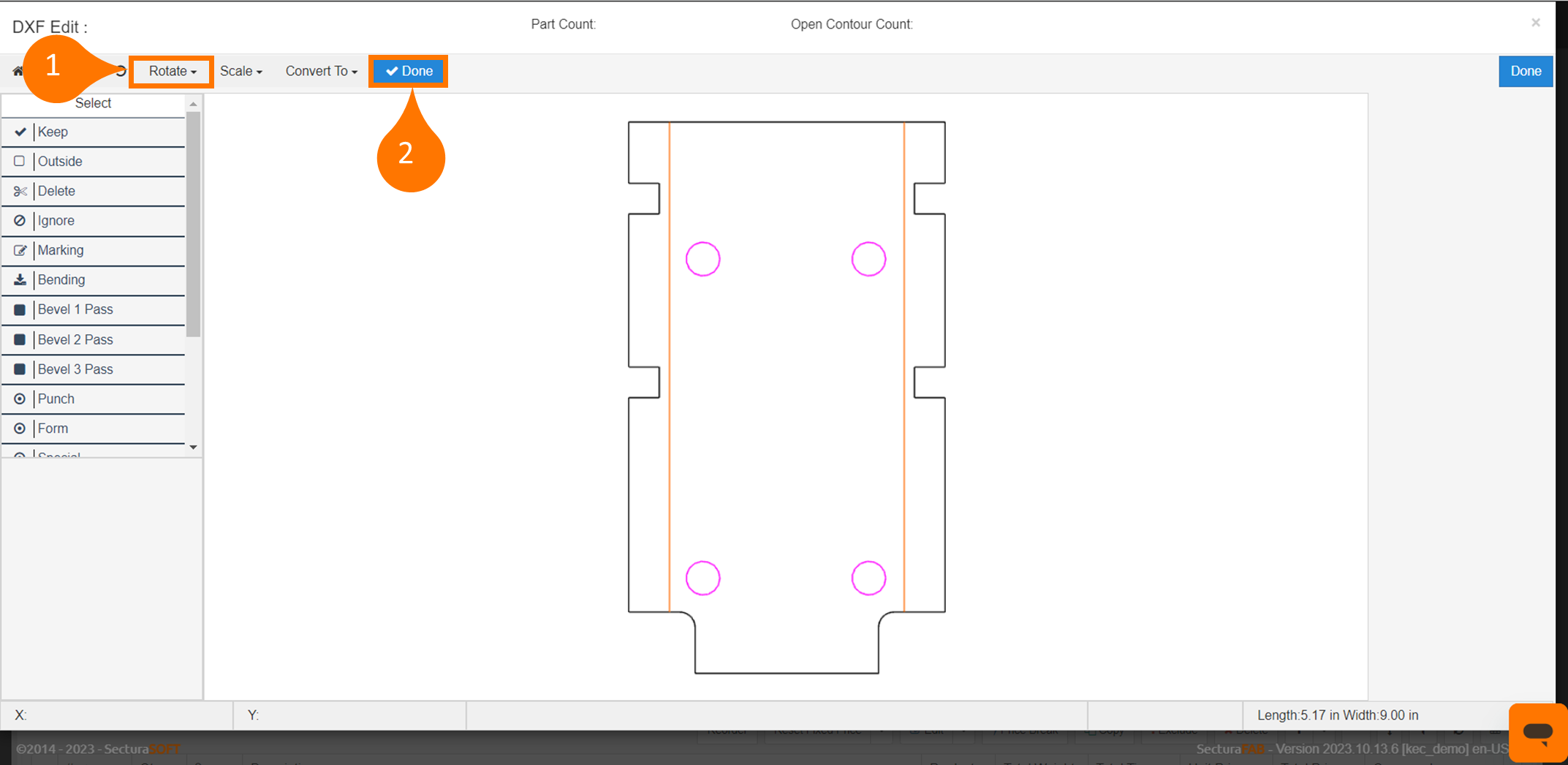Click the selection list scroll down arrow
This screenshot has width=1568, height=765.
[193, 447]
